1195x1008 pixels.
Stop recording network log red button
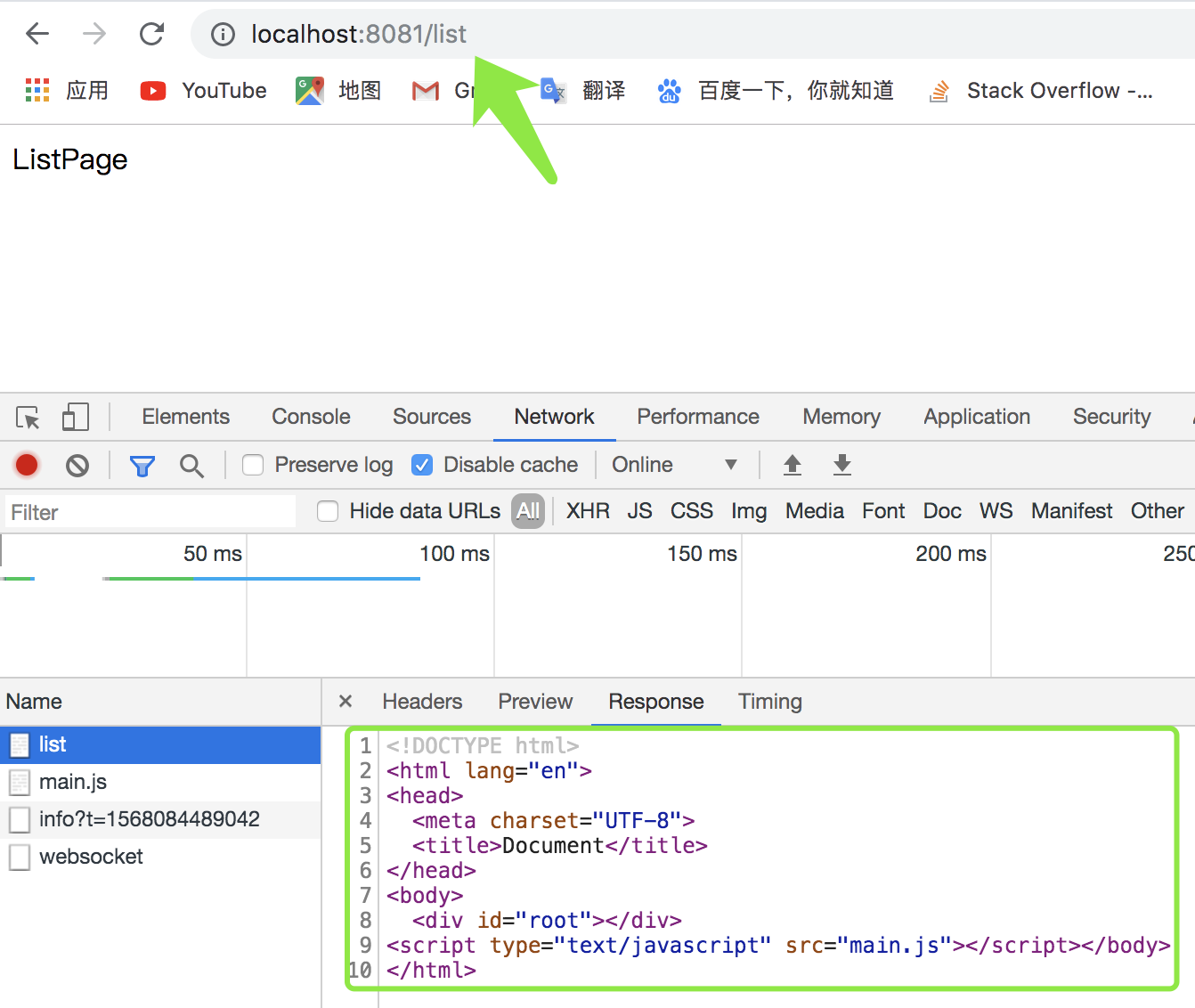tap(27, 465)
